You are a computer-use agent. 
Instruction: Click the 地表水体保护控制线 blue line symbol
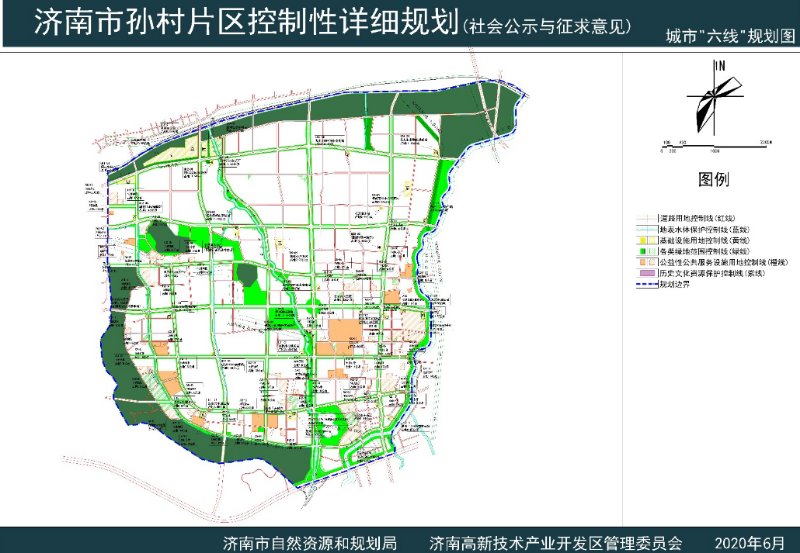click(648, 228)
